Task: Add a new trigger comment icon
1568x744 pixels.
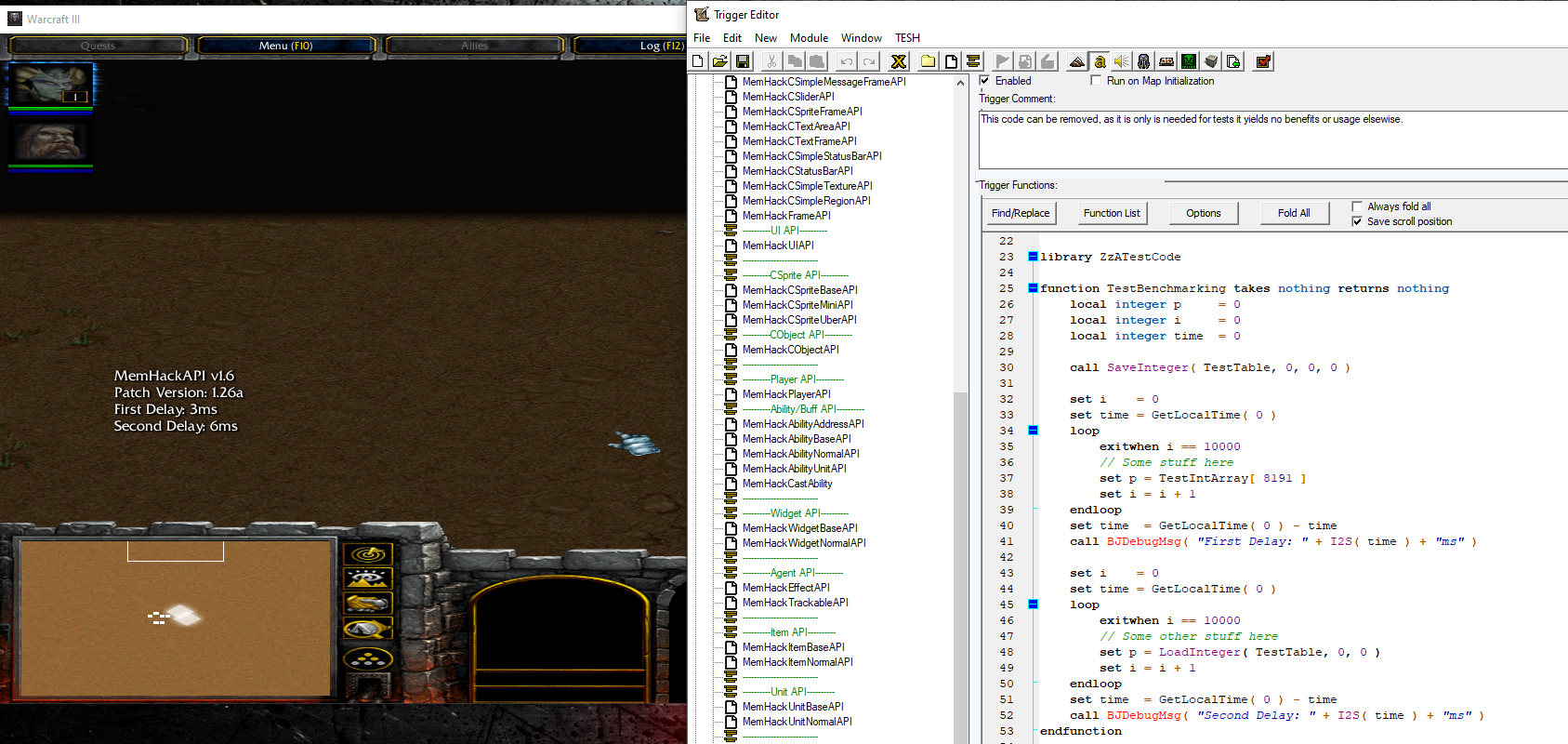Action: pos(973,61)
